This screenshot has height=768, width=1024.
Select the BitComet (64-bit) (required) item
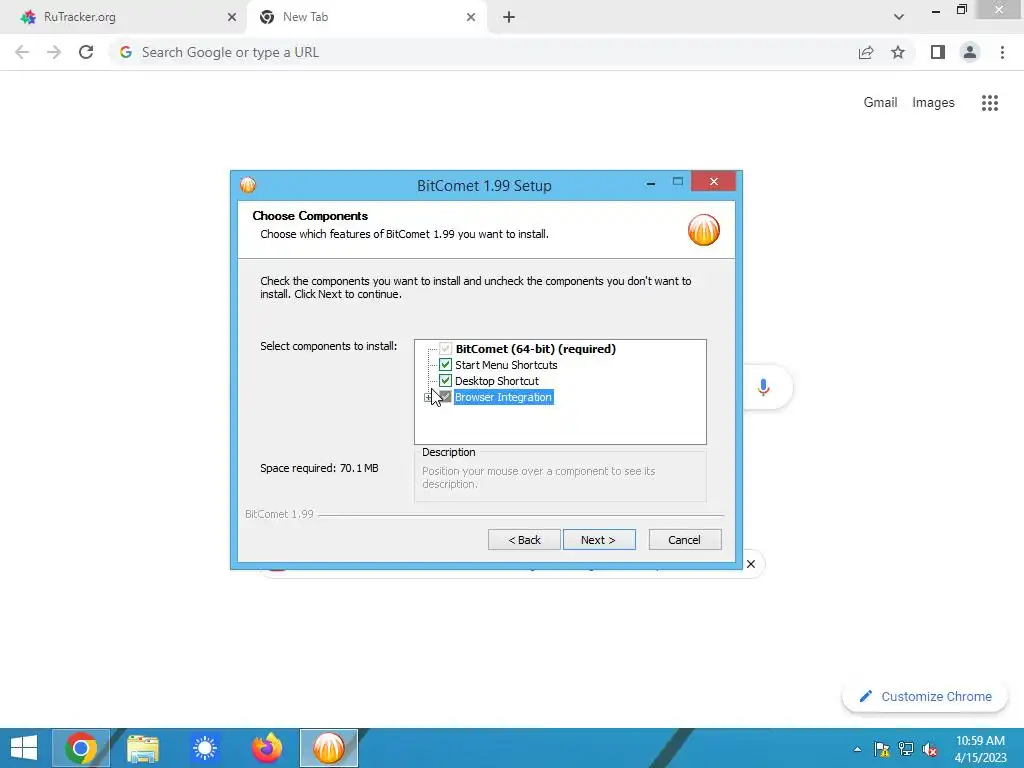click(x=535, y=349)
